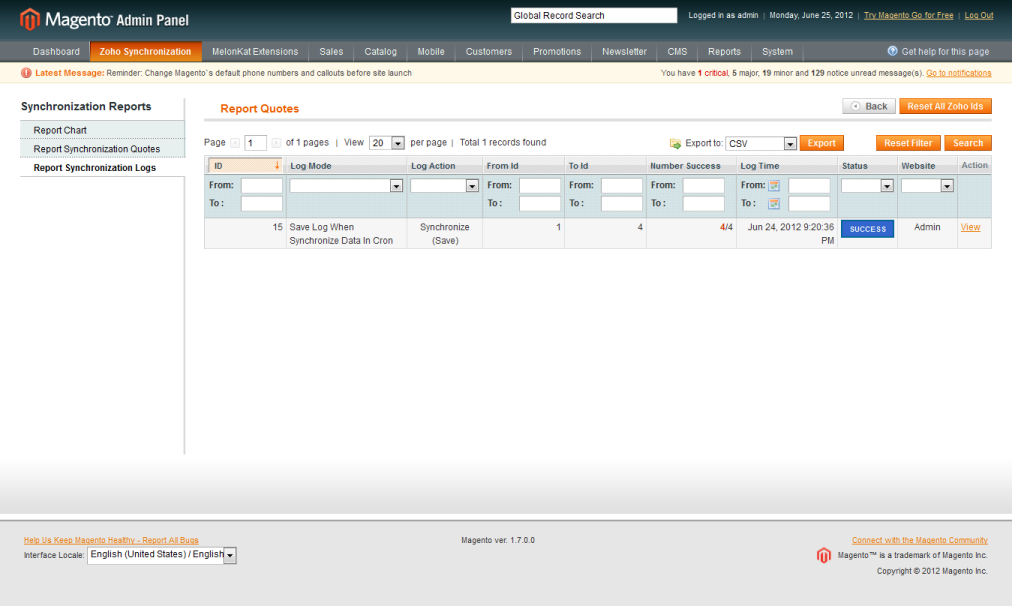Click the page number input field

(x=256, y=143)
